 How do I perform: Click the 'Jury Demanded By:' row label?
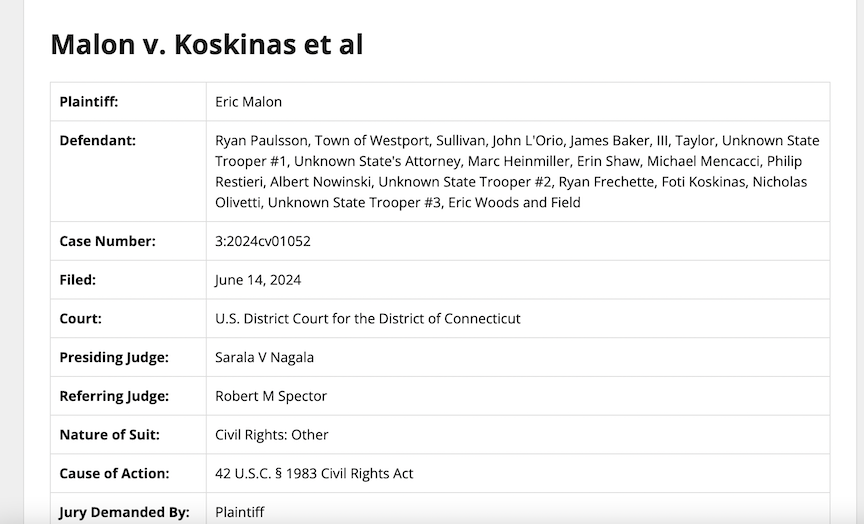point(124,512)
